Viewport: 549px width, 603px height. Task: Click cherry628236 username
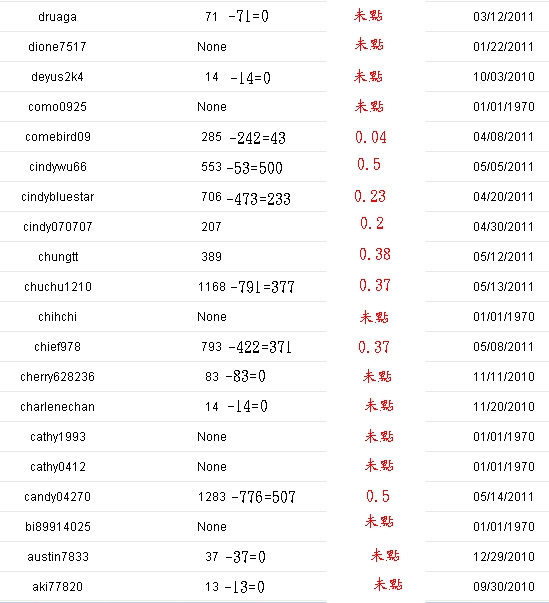[57, 376]
